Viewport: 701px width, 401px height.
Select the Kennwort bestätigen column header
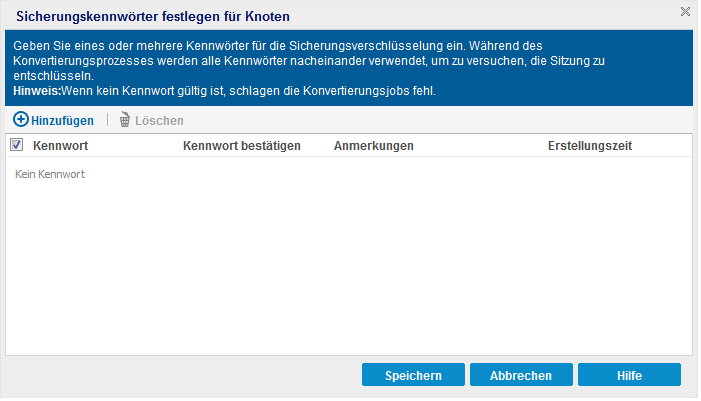coord(242,146)
